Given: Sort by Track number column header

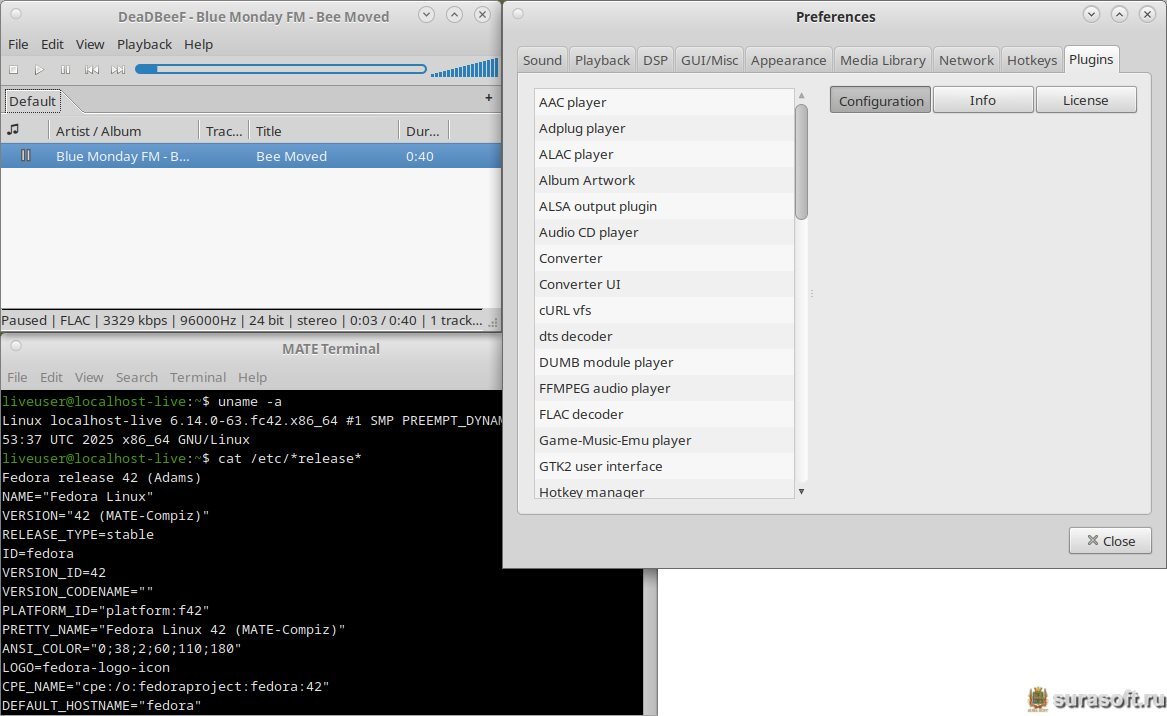Looking at the screenshot, I should pyautogui.click(x=224, y=131).
